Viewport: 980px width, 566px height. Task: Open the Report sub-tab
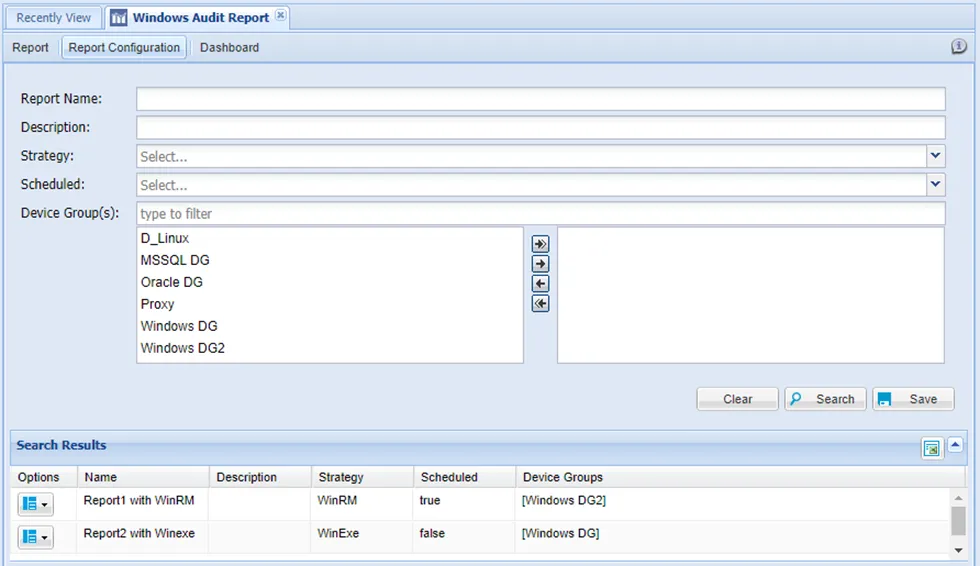[x=30, y=47]
